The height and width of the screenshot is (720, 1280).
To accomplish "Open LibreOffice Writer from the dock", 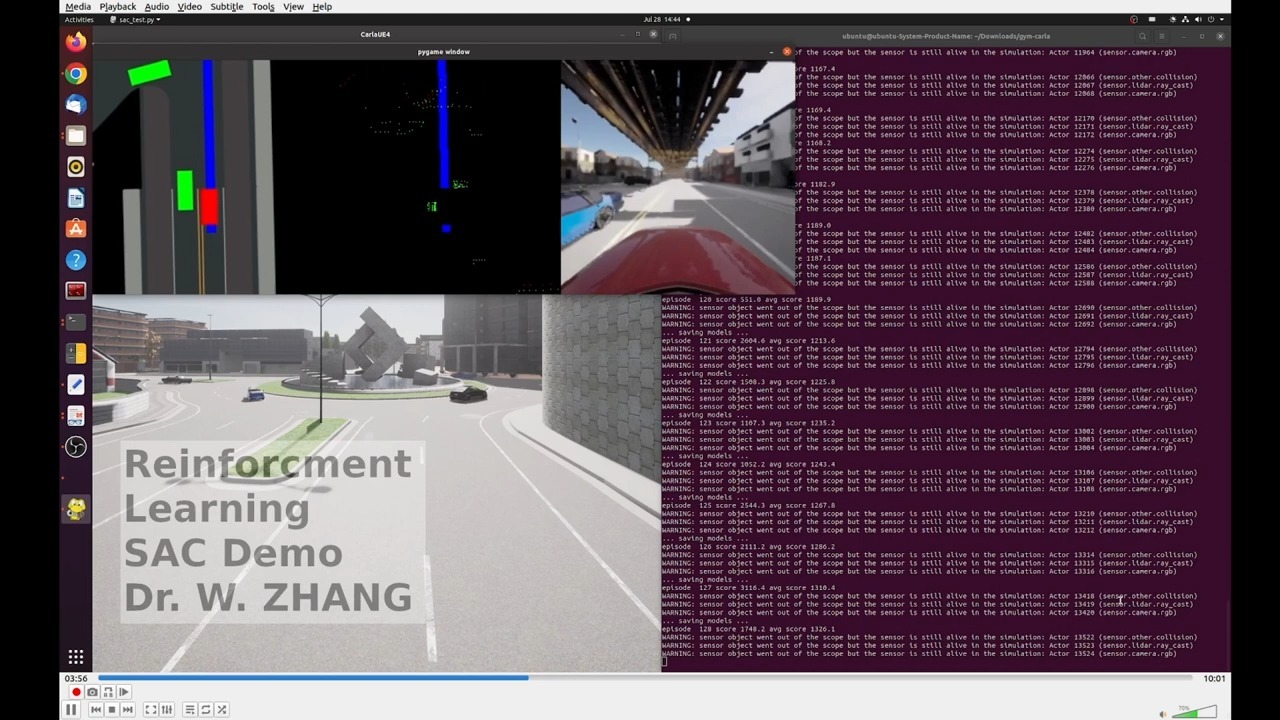I will tap(76, 198).
